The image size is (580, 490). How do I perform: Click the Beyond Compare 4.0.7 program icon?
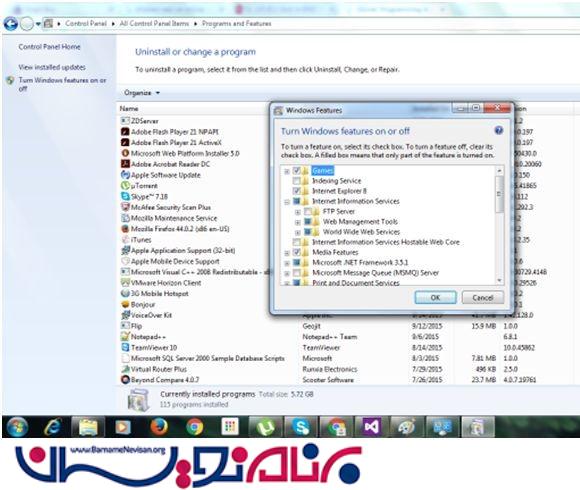125,380
